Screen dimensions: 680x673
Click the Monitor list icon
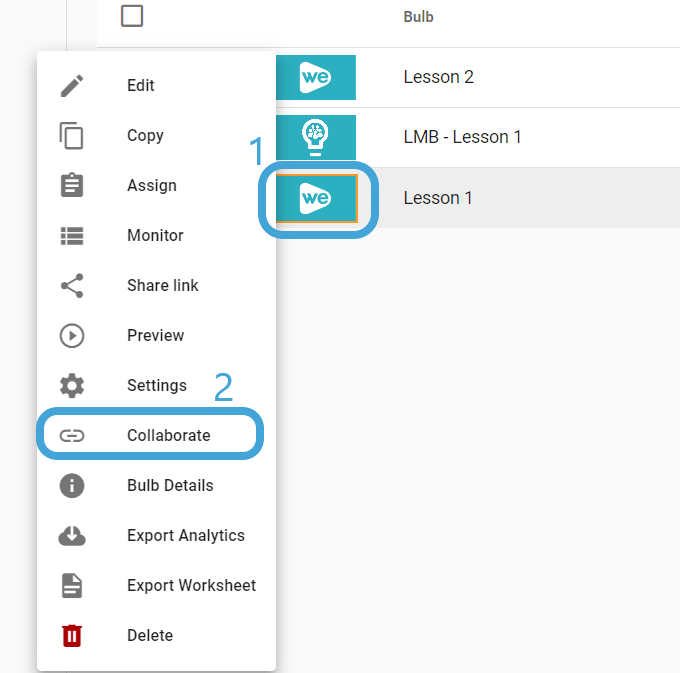[72, 235]
